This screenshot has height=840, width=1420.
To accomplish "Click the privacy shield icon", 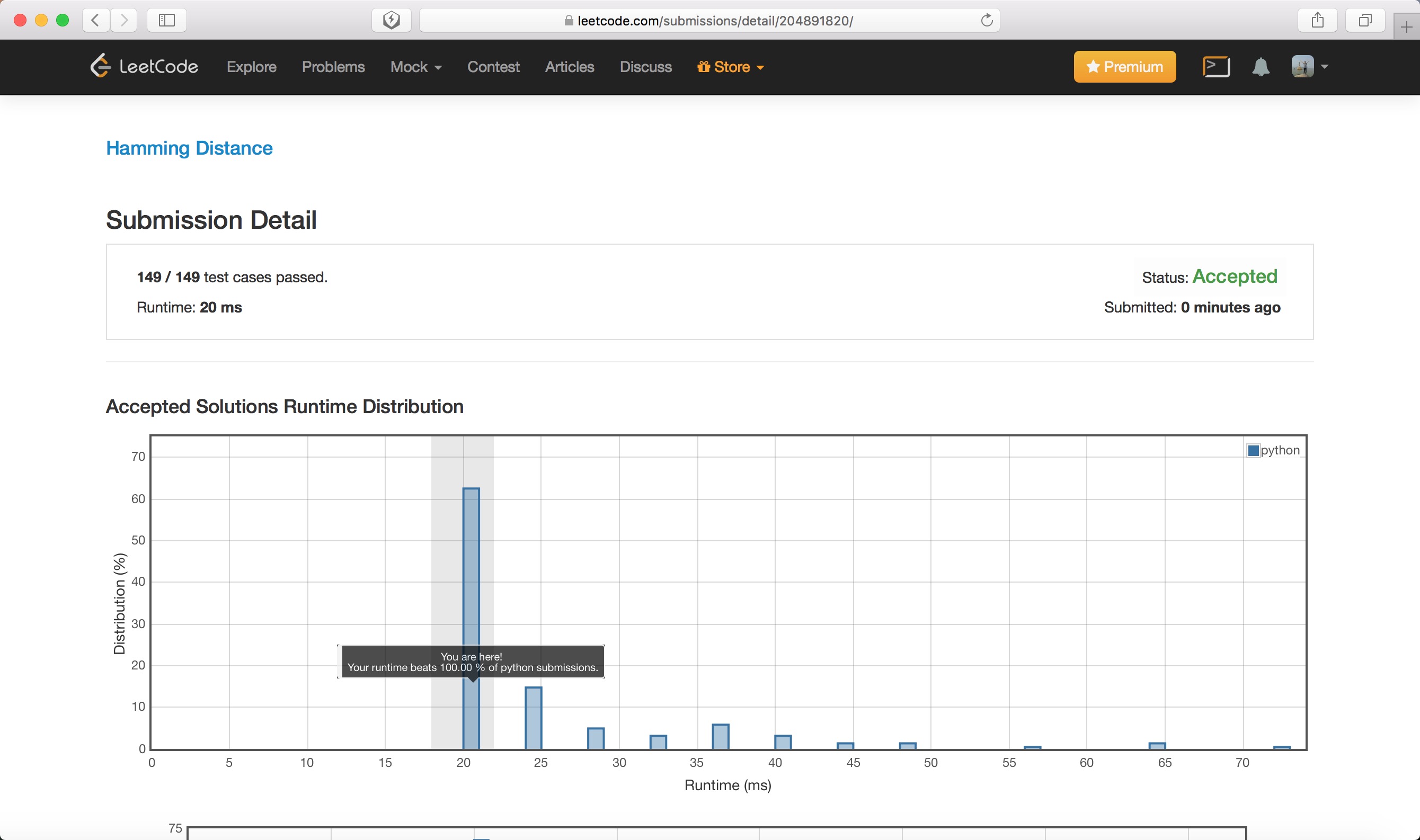I will pos(391,20).
